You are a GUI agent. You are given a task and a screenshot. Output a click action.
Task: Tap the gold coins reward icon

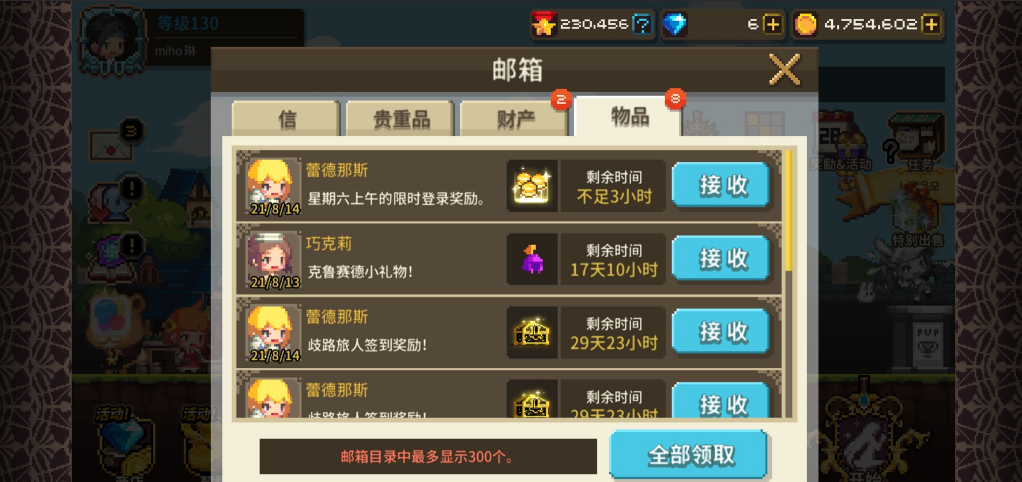[x=532, y=186]
